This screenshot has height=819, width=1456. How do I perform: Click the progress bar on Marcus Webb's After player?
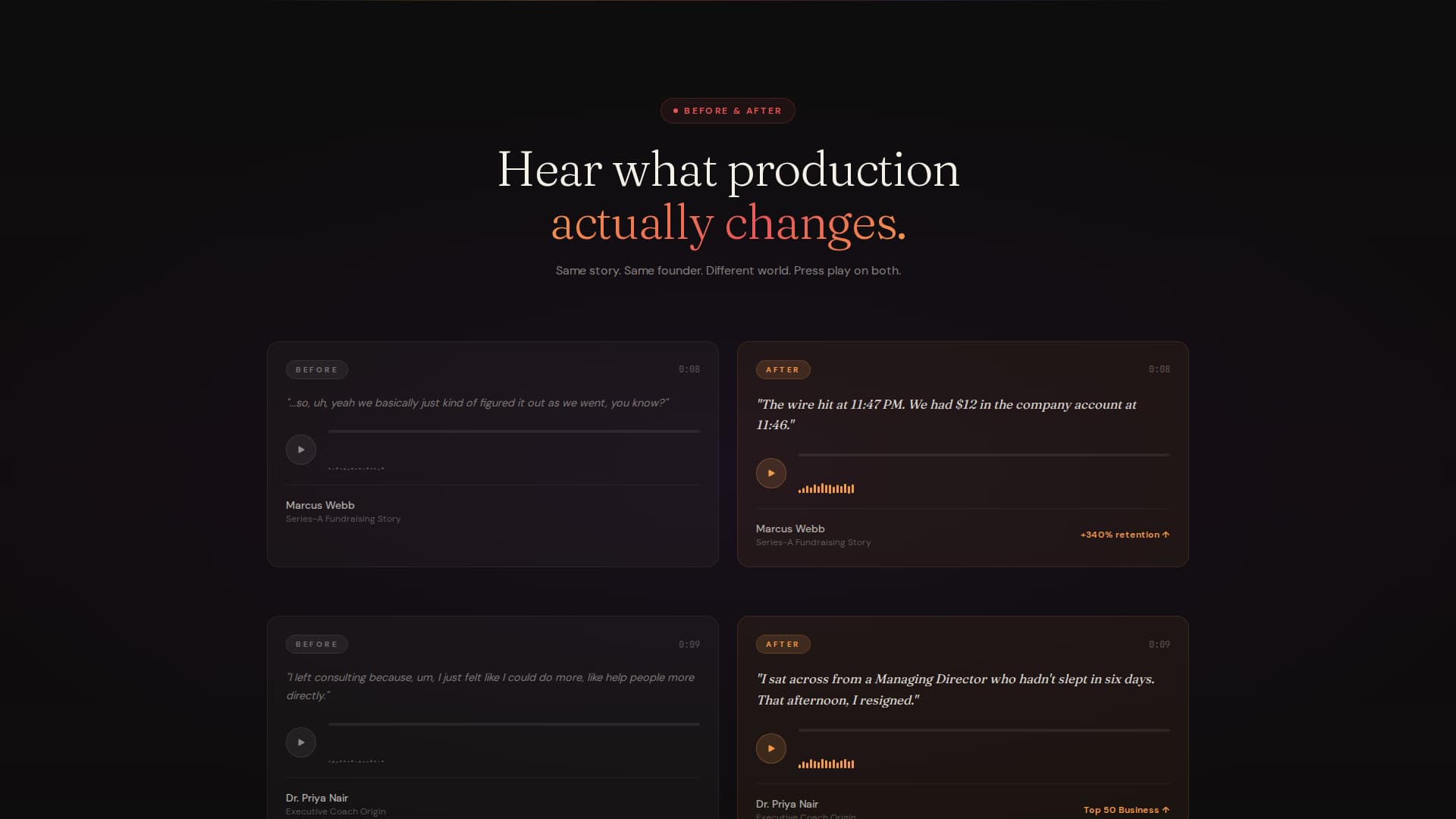pyautogui.click(x=982, y=456)
